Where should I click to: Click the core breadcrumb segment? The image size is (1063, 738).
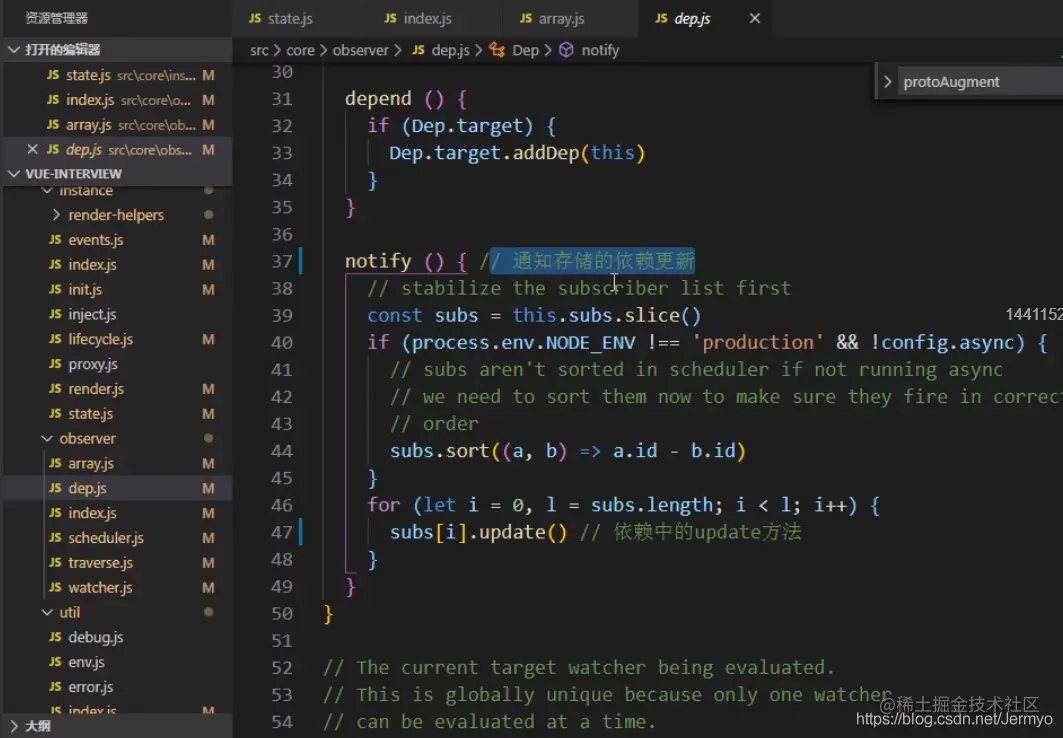(300, 50)
